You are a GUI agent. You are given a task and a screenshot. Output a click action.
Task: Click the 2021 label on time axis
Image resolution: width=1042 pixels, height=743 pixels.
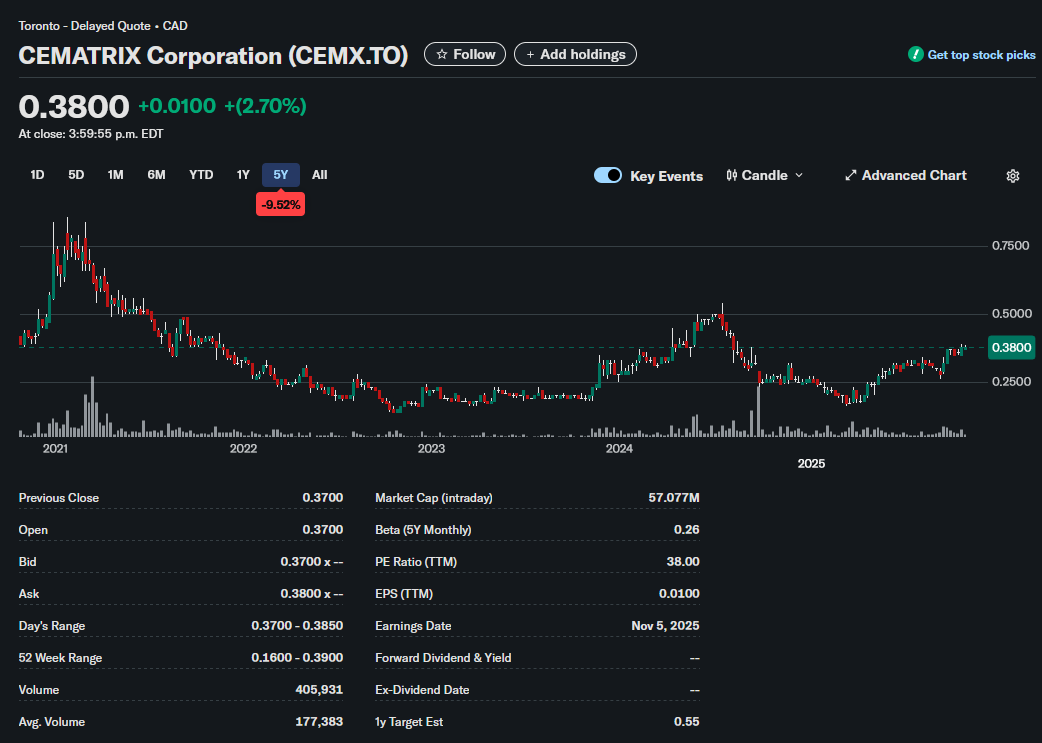pos(55,449)
